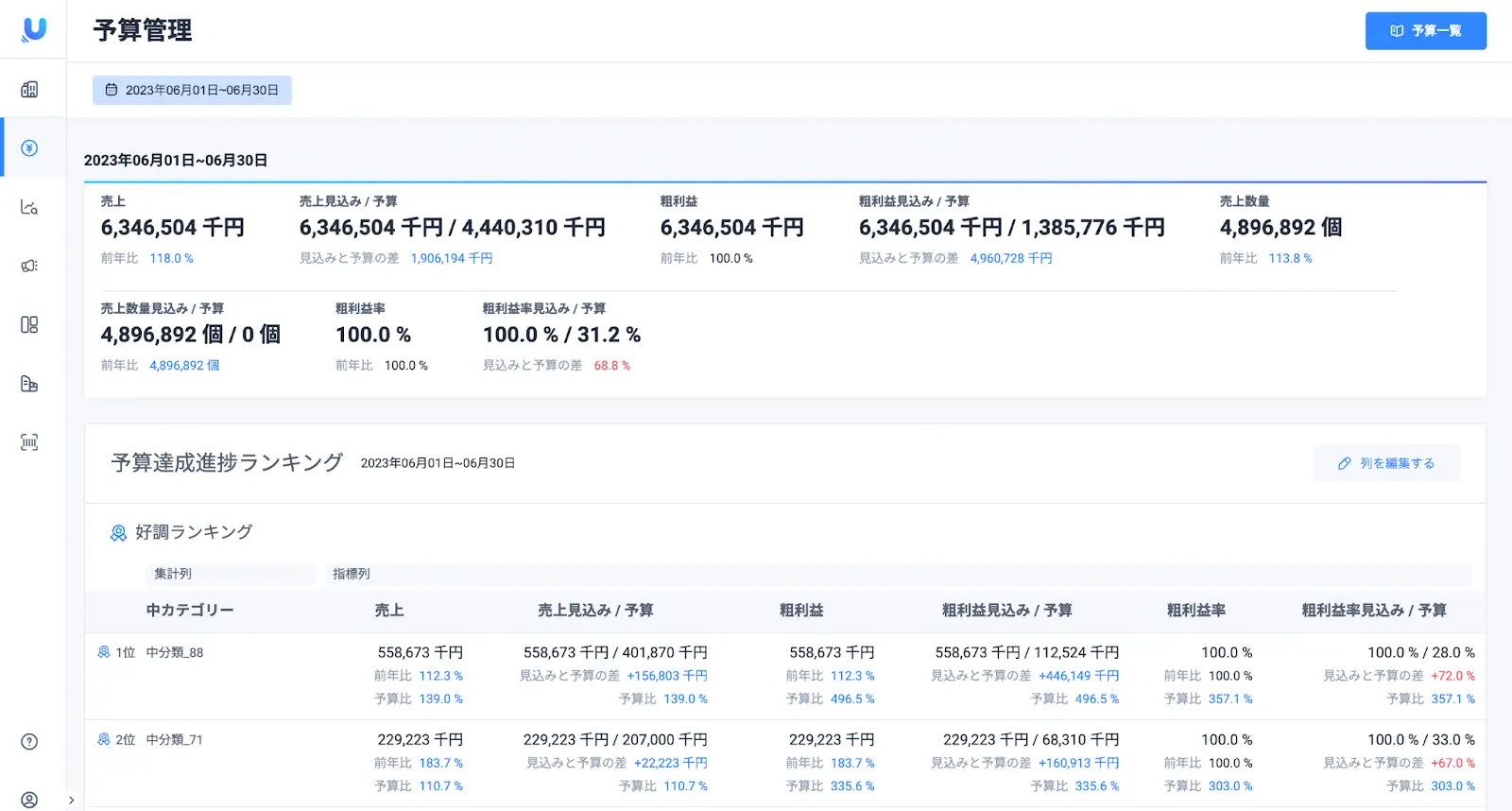This screenshot has height=811, width=1512.
Task: Click 558,673 千円 / 112,524 千円 in row 1位
Action: tap(1027, 652)
